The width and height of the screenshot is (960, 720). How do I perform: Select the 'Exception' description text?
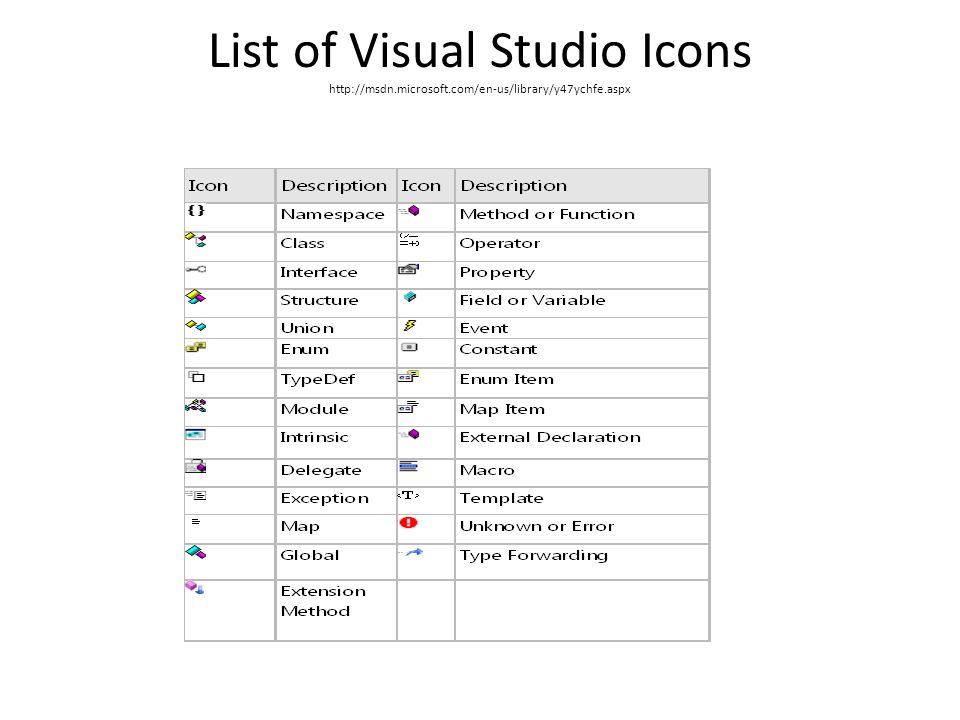click(x=325, y=498)
